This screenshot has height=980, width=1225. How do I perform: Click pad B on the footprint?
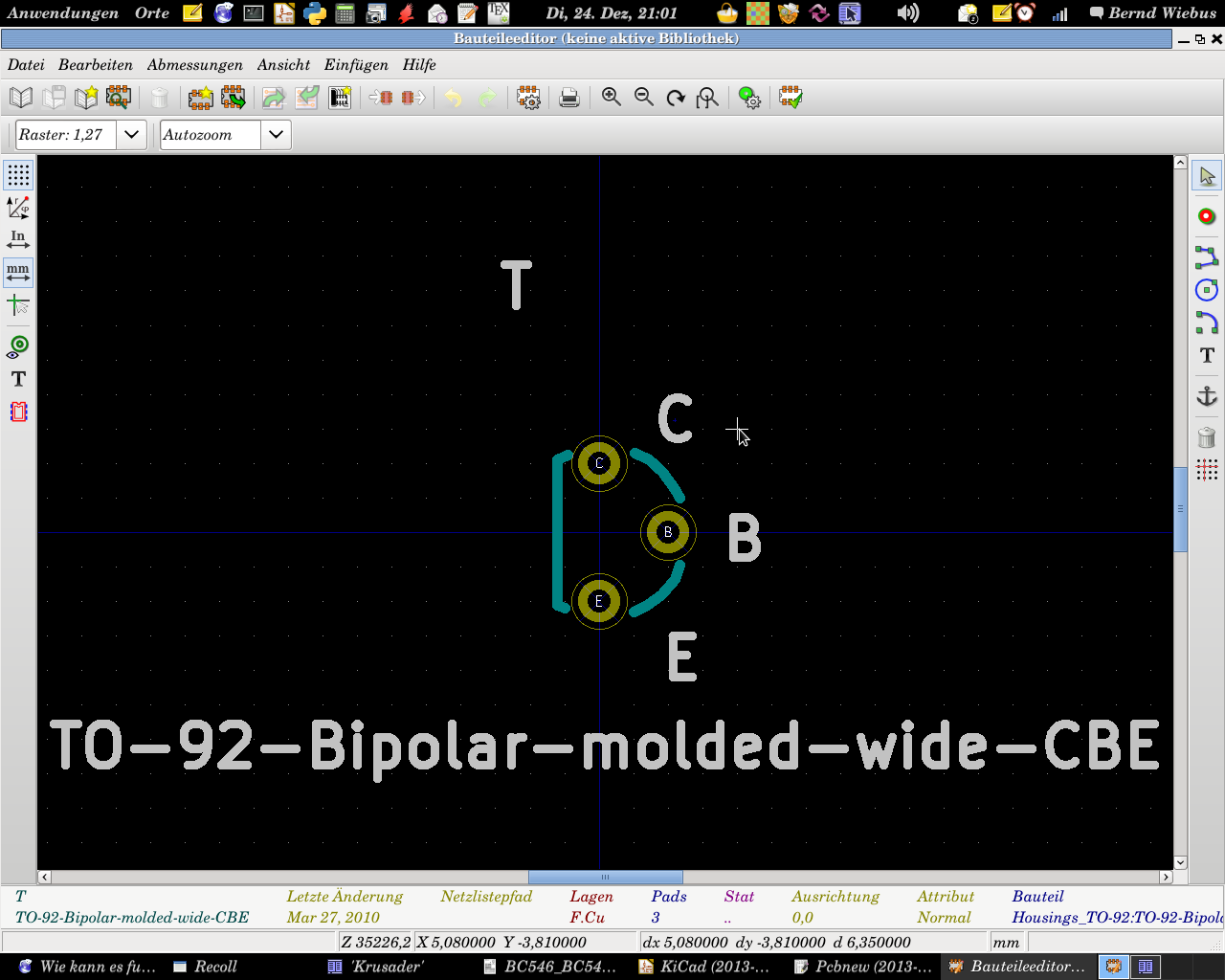pyautogui.click(x=668, y=532)
